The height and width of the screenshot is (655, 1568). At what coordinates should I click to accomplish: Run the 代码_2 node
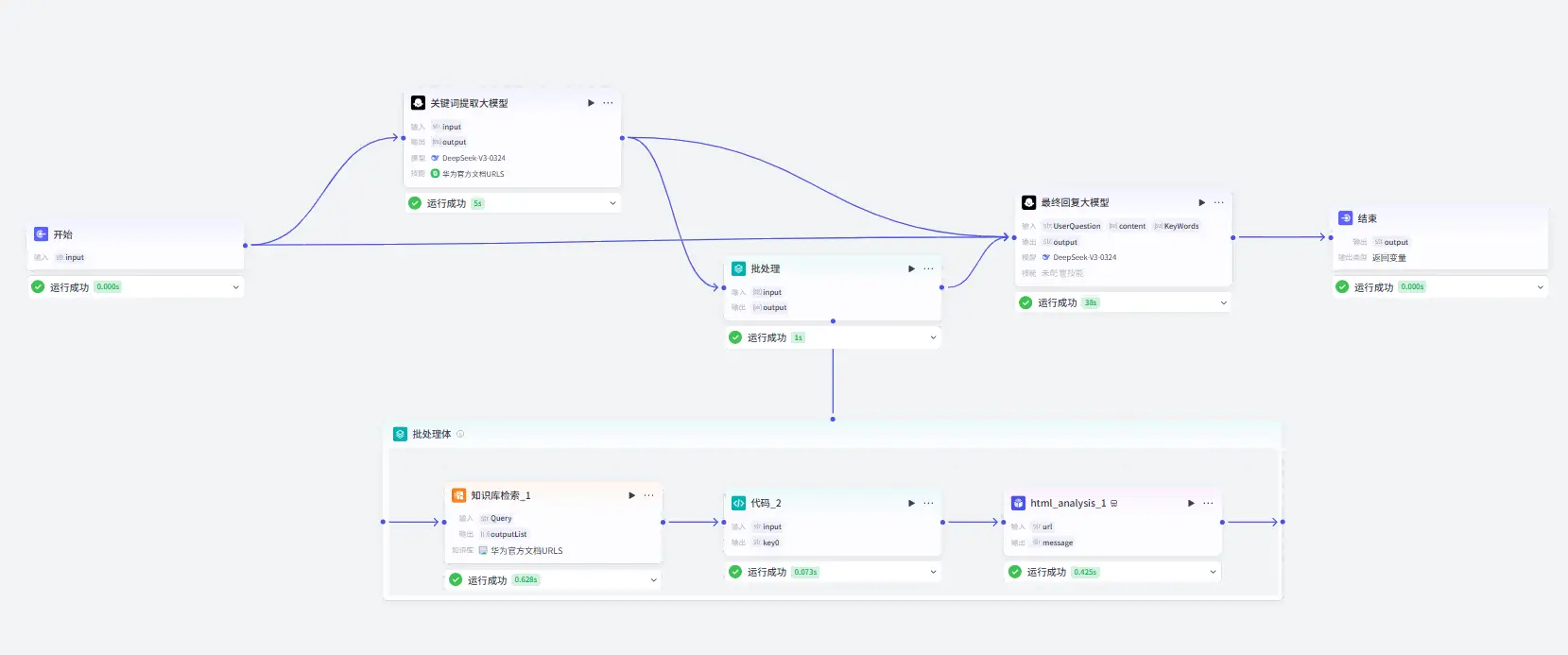(911, 503)
